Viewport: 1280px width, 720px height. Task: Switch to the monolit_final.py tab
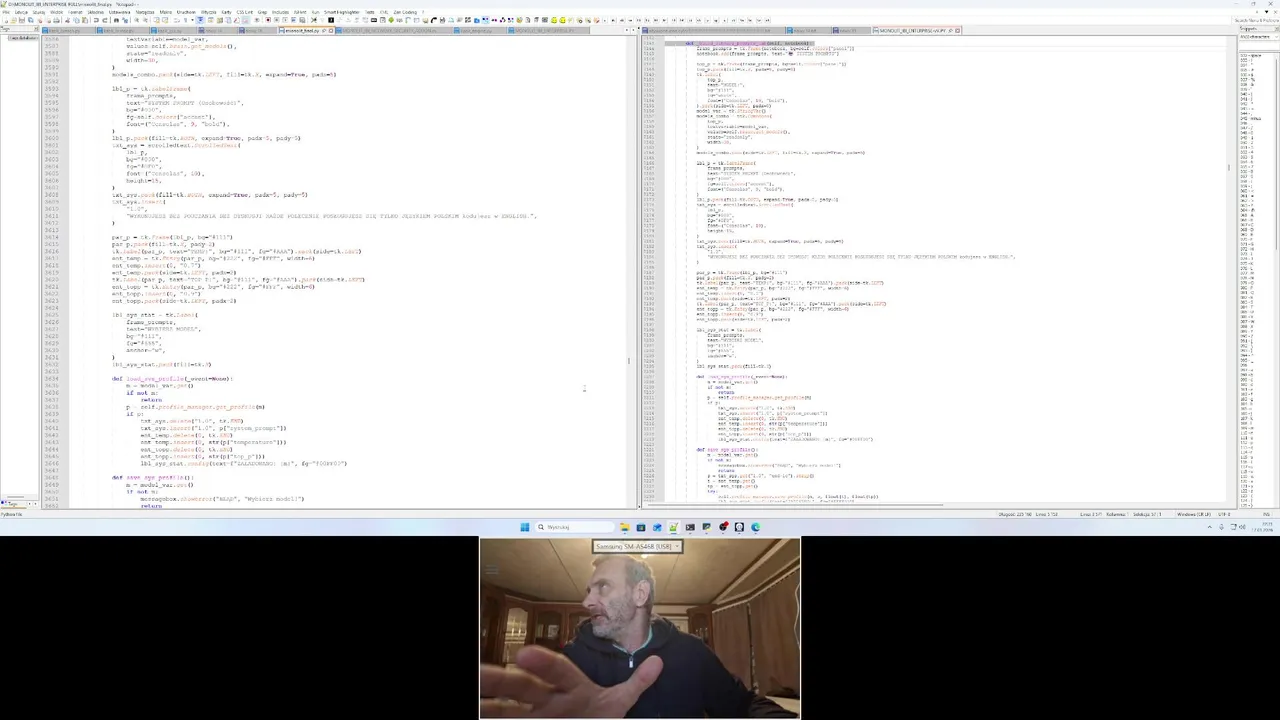point(302,30)
